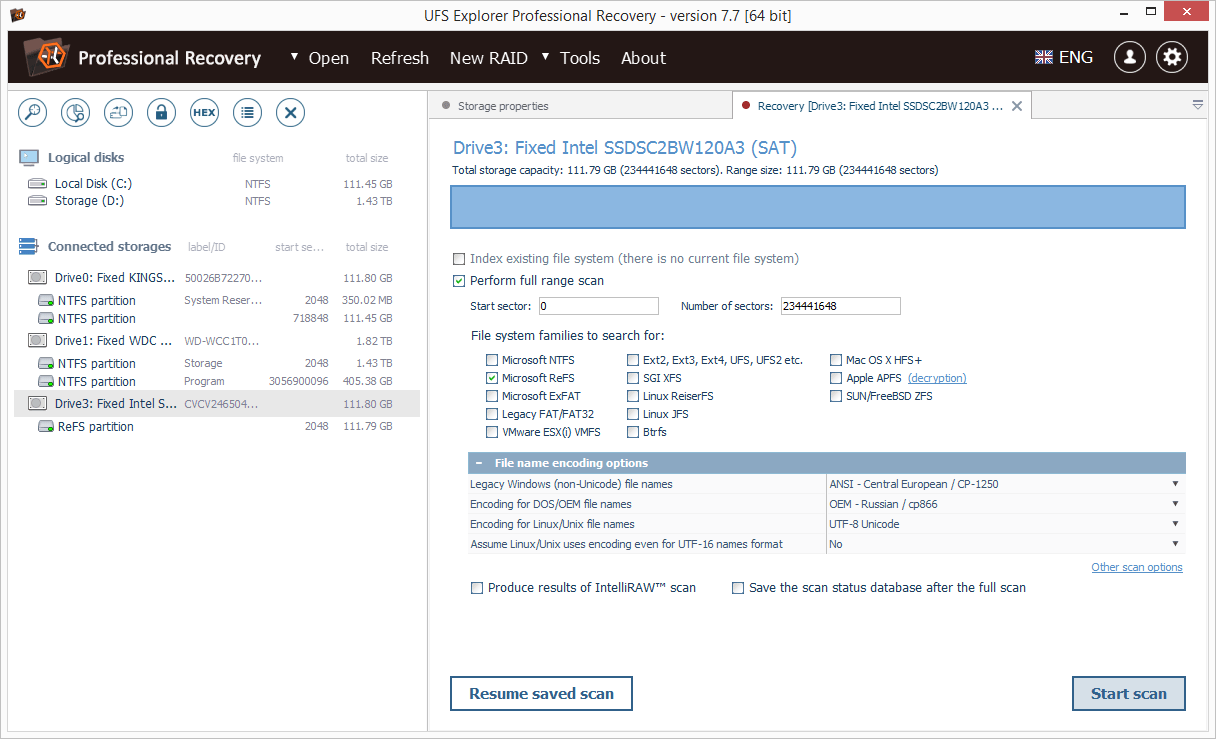Image resolution: width=1216 pixels, height=739 pixels.
Task: Click the magnifier scan storage icon
Action: pos(33,113)
